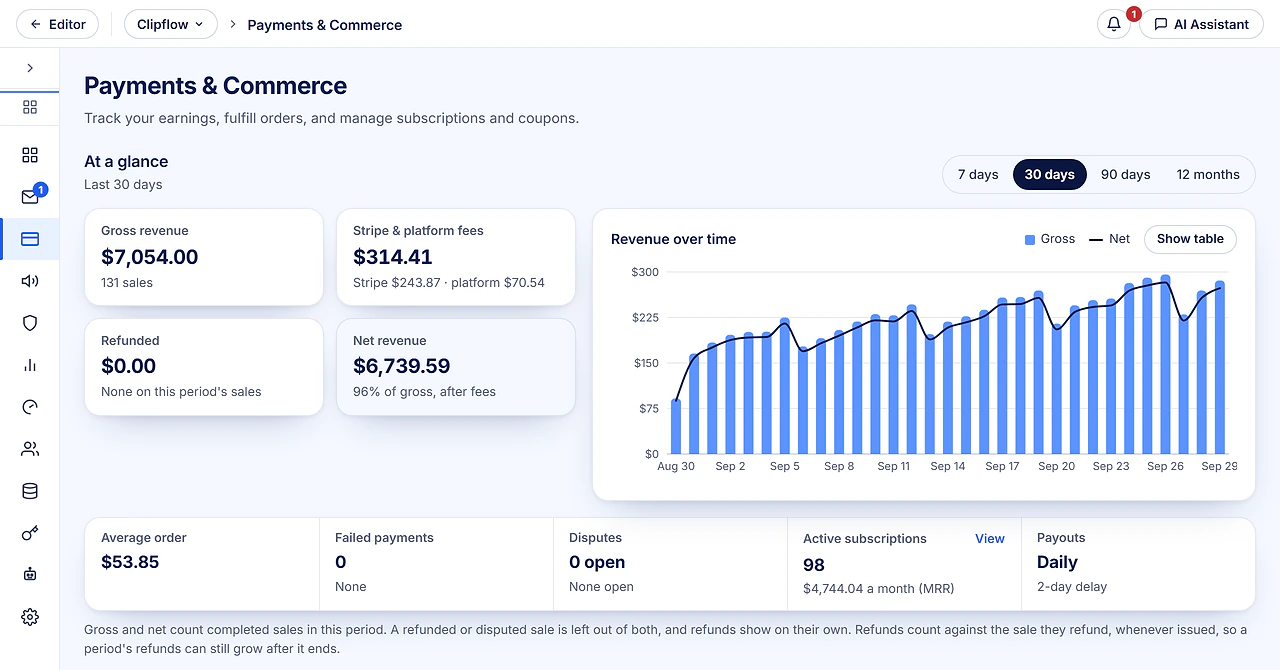Image resolution: width=1280 pixels, height=670 pixels.
Task: Open the key secrets sidebar icon
Action: click(x=30, y=533)
